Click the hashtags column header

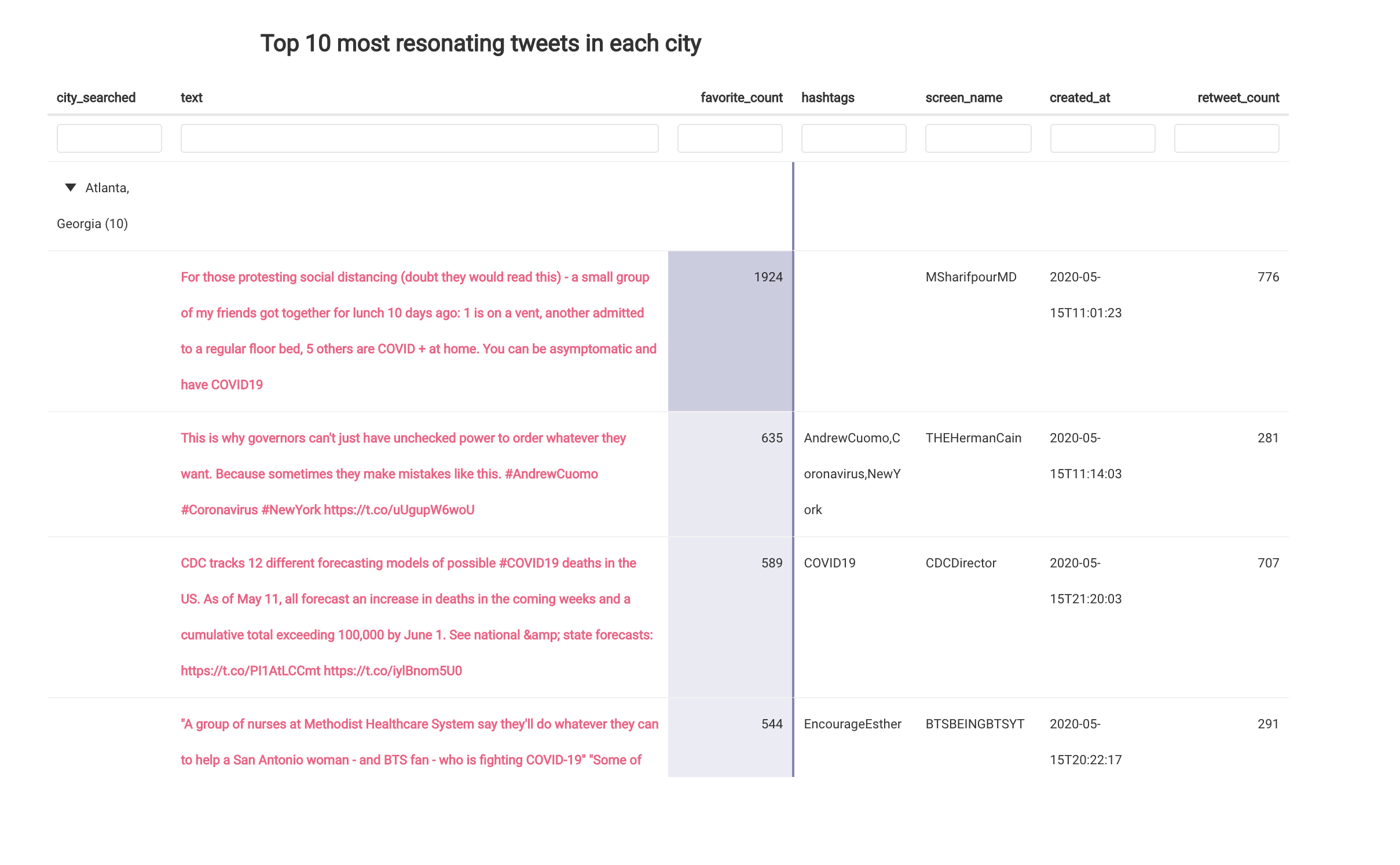click(827, 98)
